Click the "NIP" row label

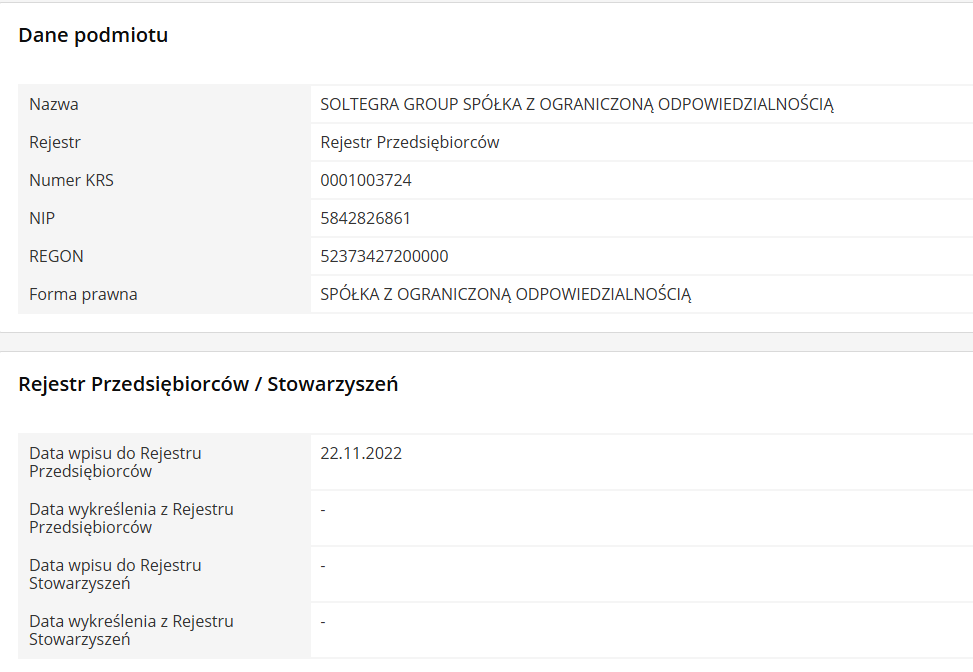tap(41, 218)
